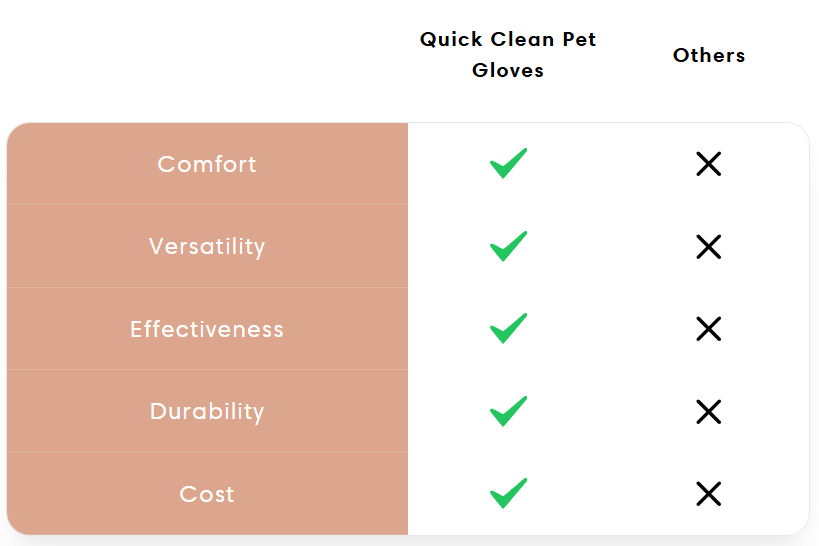Click the green checkmark in Cost row

(508, 493)
